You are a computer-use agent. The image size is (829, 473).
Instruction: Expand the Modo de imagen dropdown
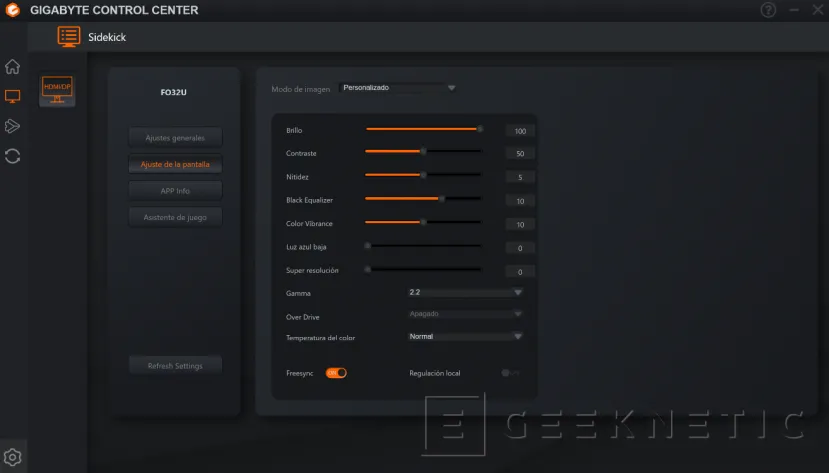(x=398, y=88)
